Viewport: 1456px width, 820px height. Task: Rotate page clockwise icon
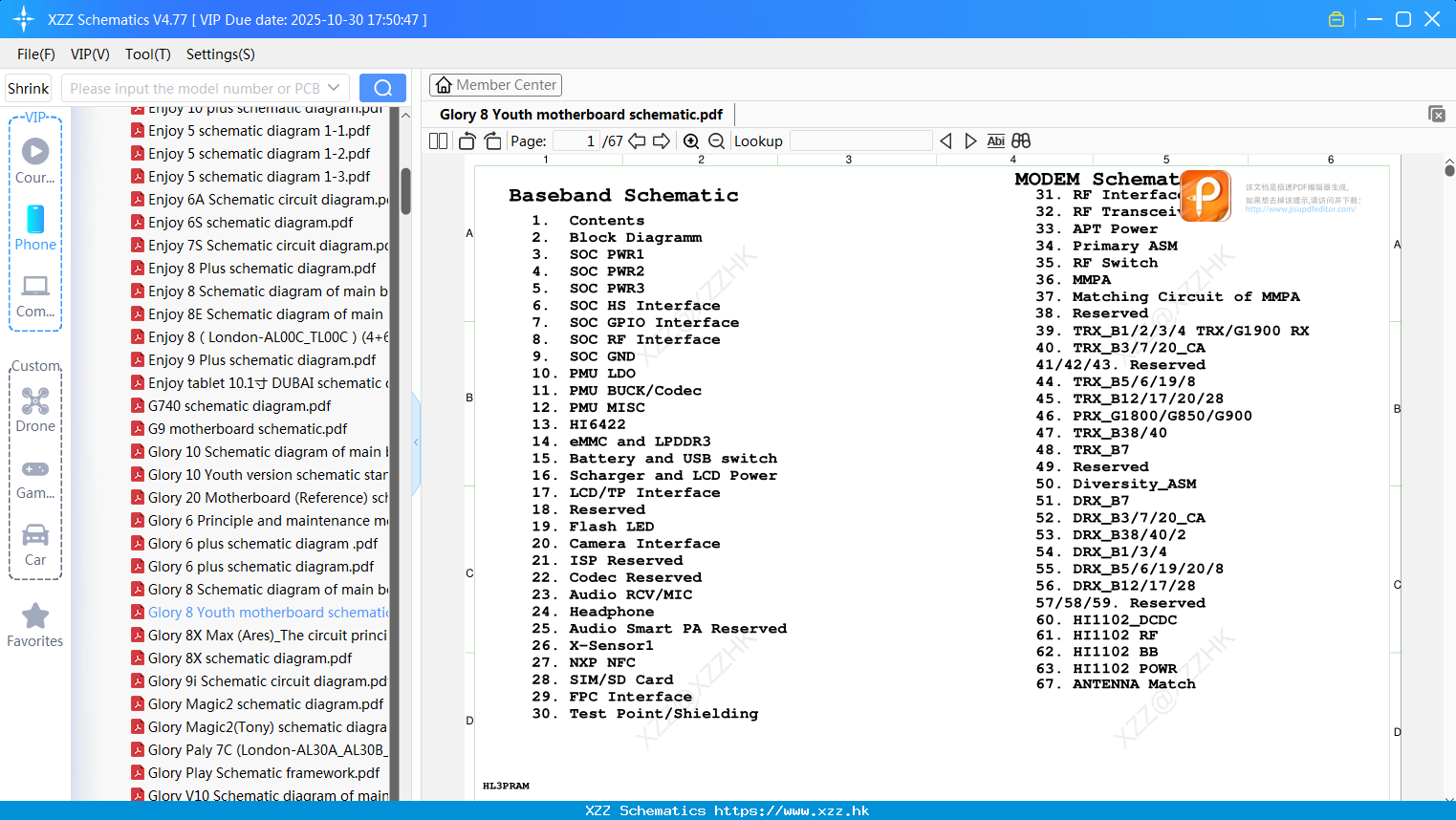point(492,141)
